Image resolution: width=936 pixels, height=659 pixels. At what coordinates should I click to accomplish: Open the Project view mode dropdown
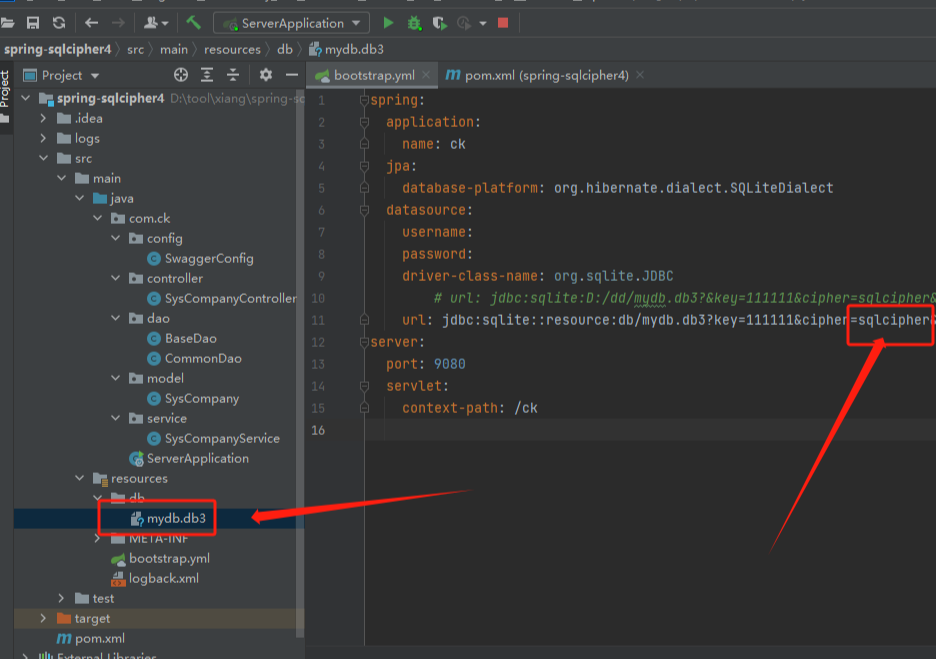pos(95,76)
